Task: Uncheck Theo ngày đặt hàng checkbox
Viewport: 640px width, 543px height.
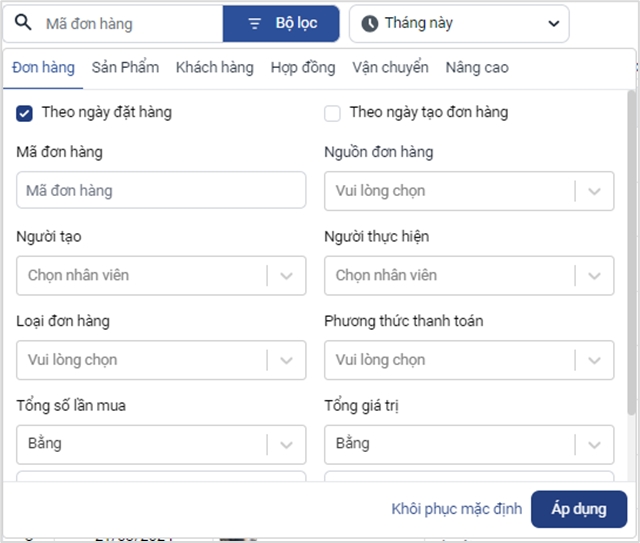Action: coord(24,113)
